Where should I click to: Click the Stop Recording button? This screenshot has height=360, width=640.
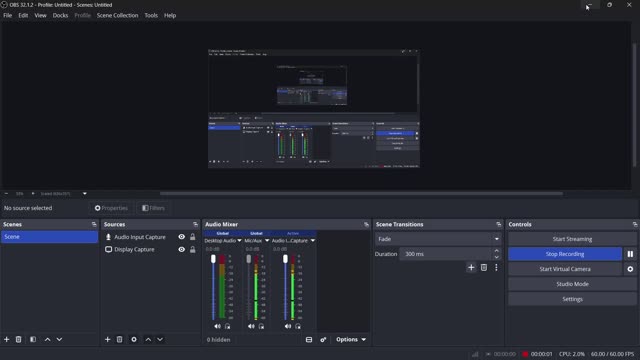point(565,254)
